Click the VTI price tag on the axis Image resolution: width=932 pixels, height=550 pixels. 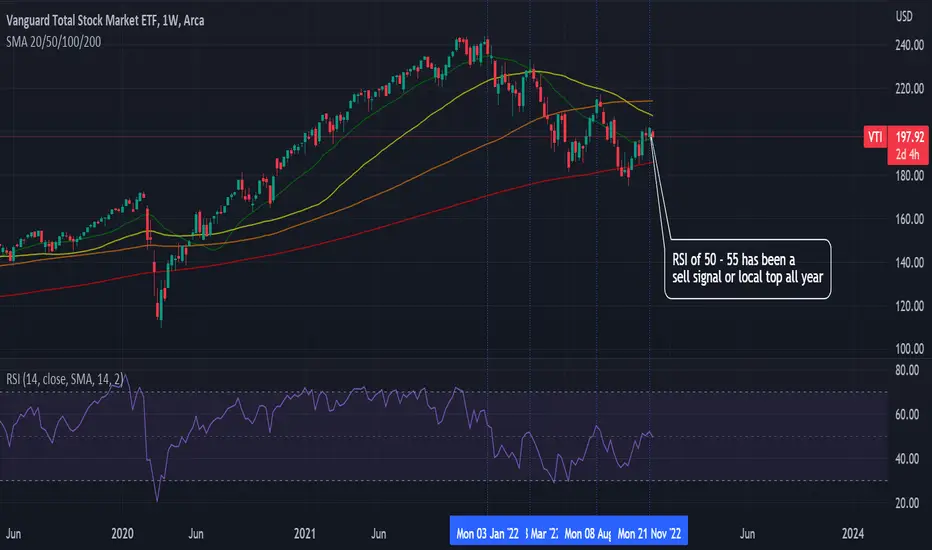point(875,137)
